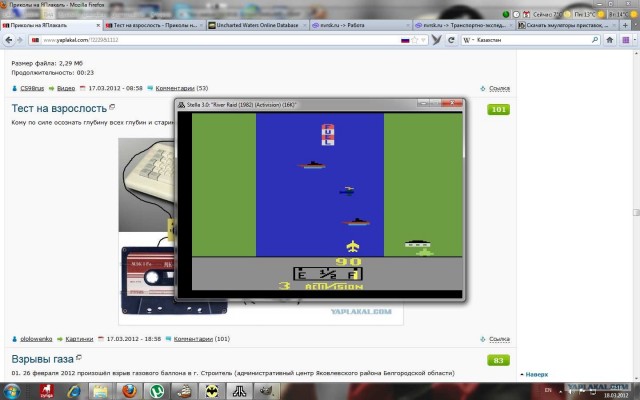The width and height of the screenshot is (640, 400).
Task: Open 'Картинки' category link
Action: 79,339
